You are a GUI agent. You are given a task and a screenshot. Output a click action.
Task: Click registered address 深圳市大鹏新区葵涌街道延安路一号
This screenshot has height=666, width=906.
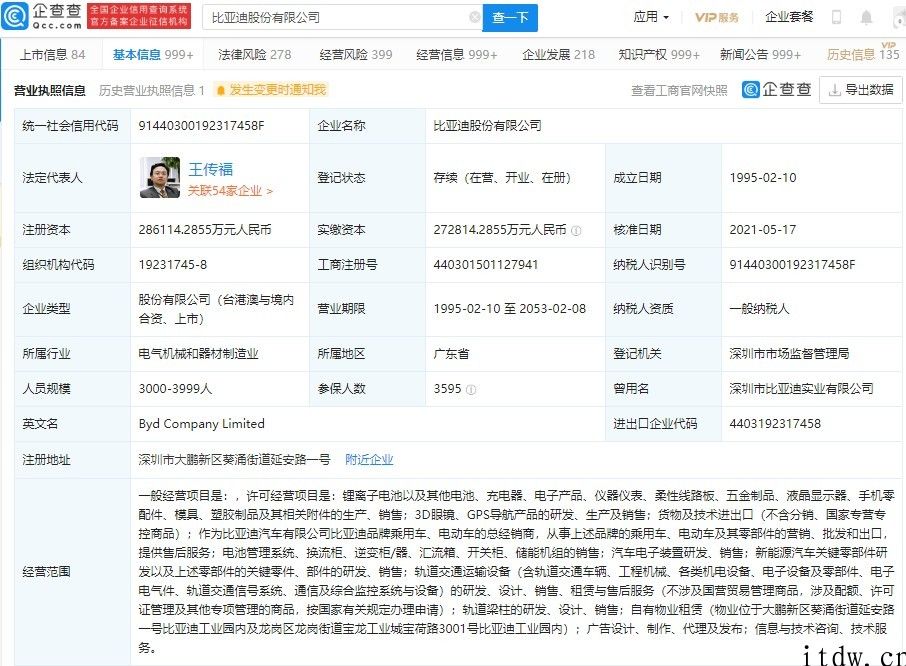point(234,460)
